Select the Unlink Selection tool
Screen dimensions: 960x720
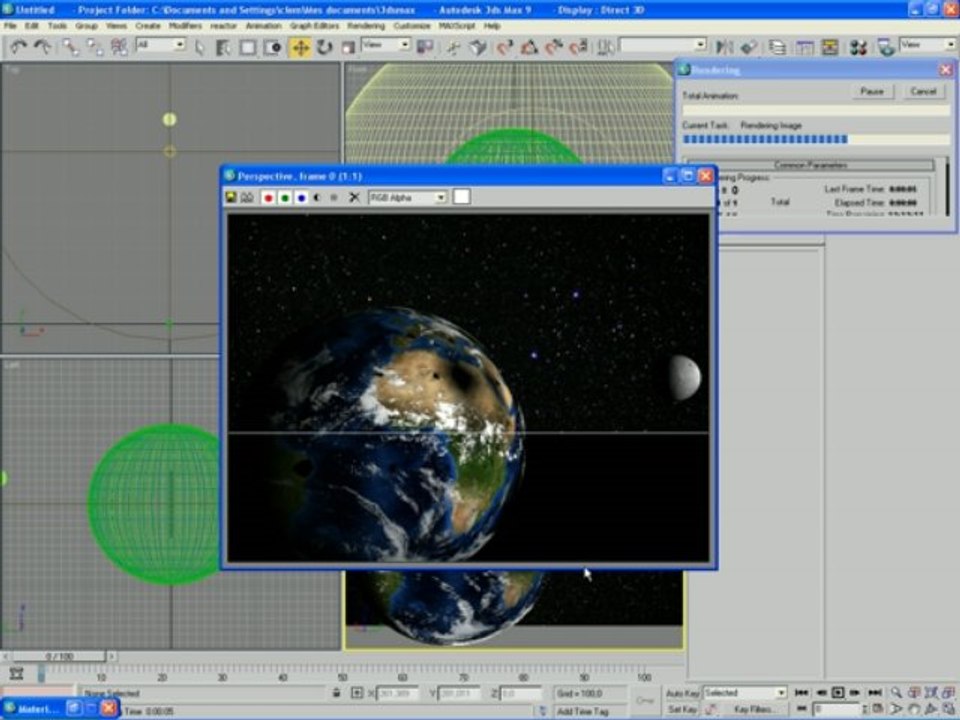pos(94,47)
